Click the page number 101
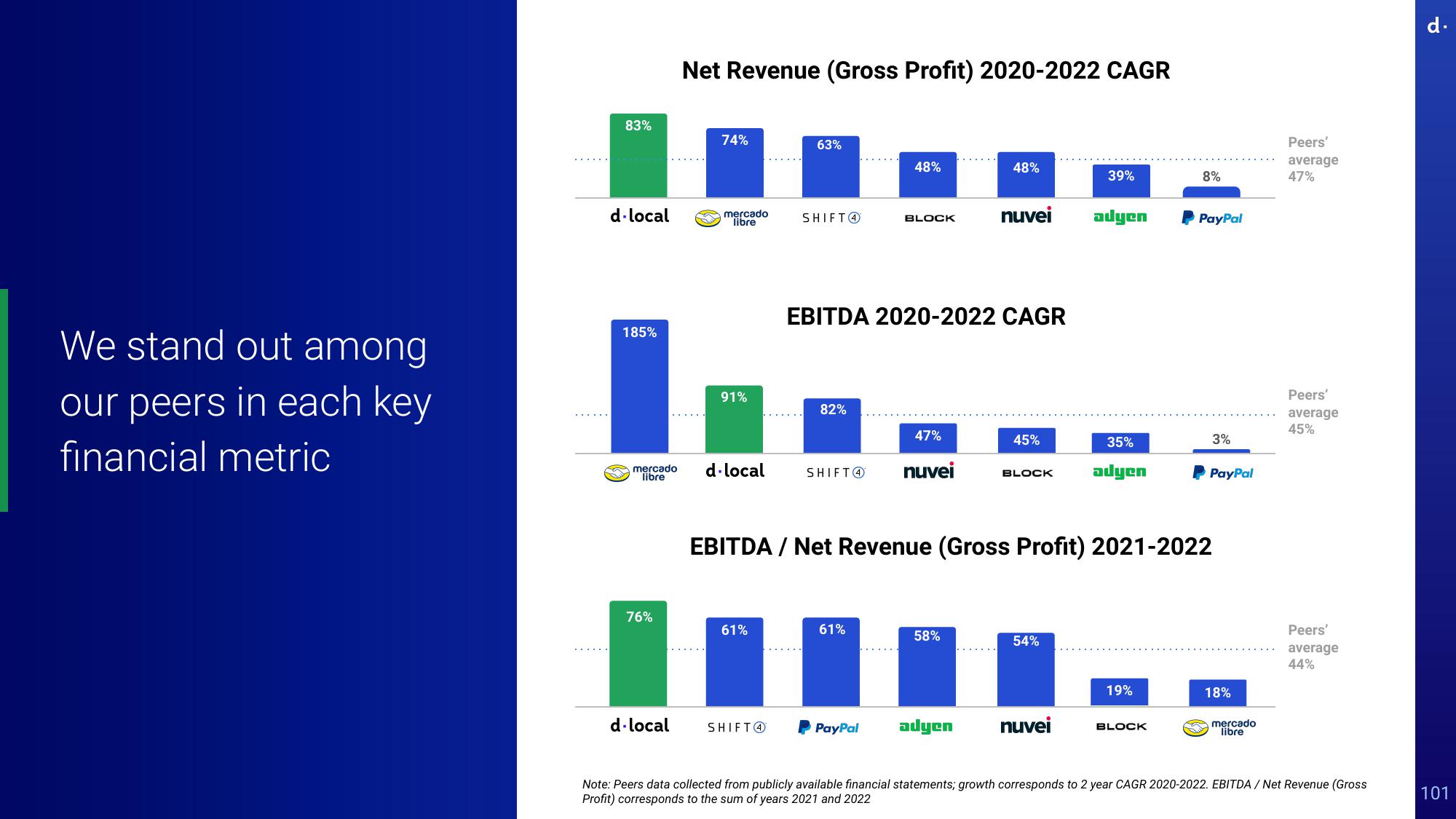The height and width of the screenshot is (819, 1456). click(1435, 794)
